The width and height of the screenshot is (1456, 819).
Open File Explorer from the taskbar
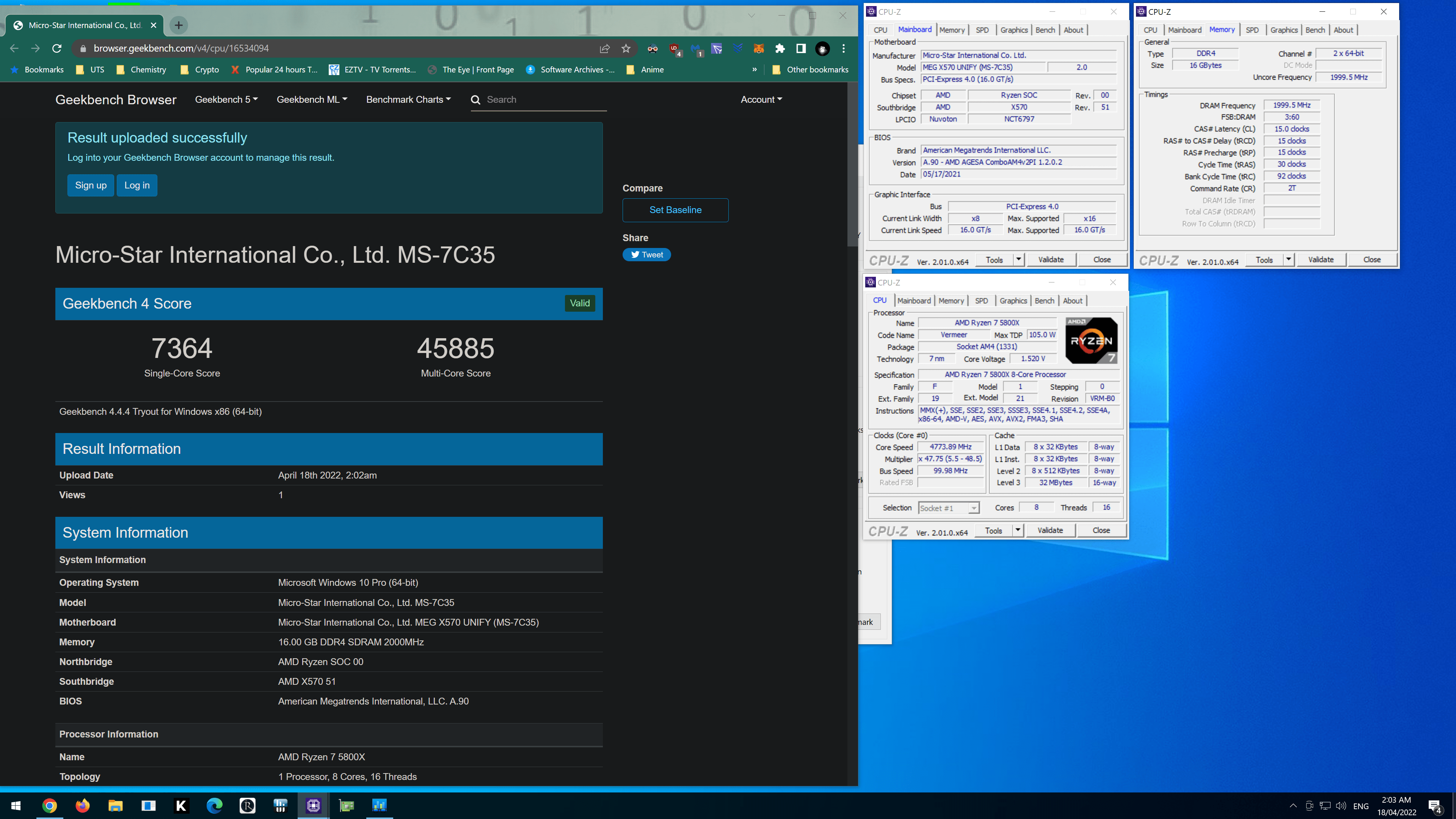pos(115,805)
